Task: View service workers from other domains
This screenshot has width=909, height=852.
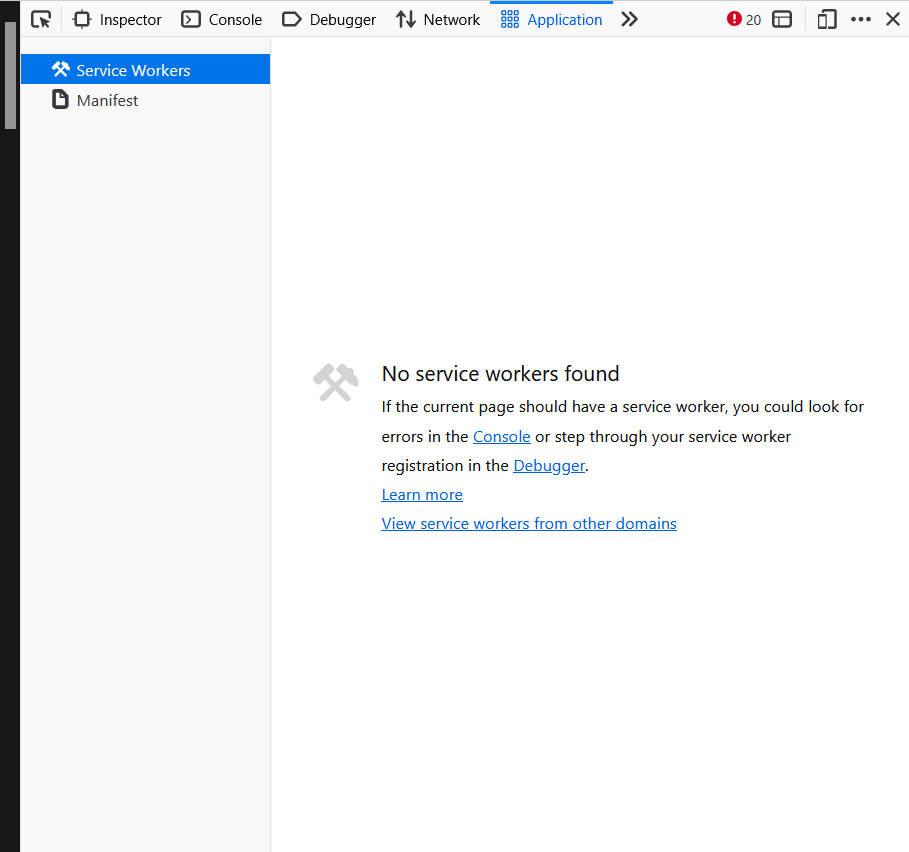Action: click(x=529, y=523)
